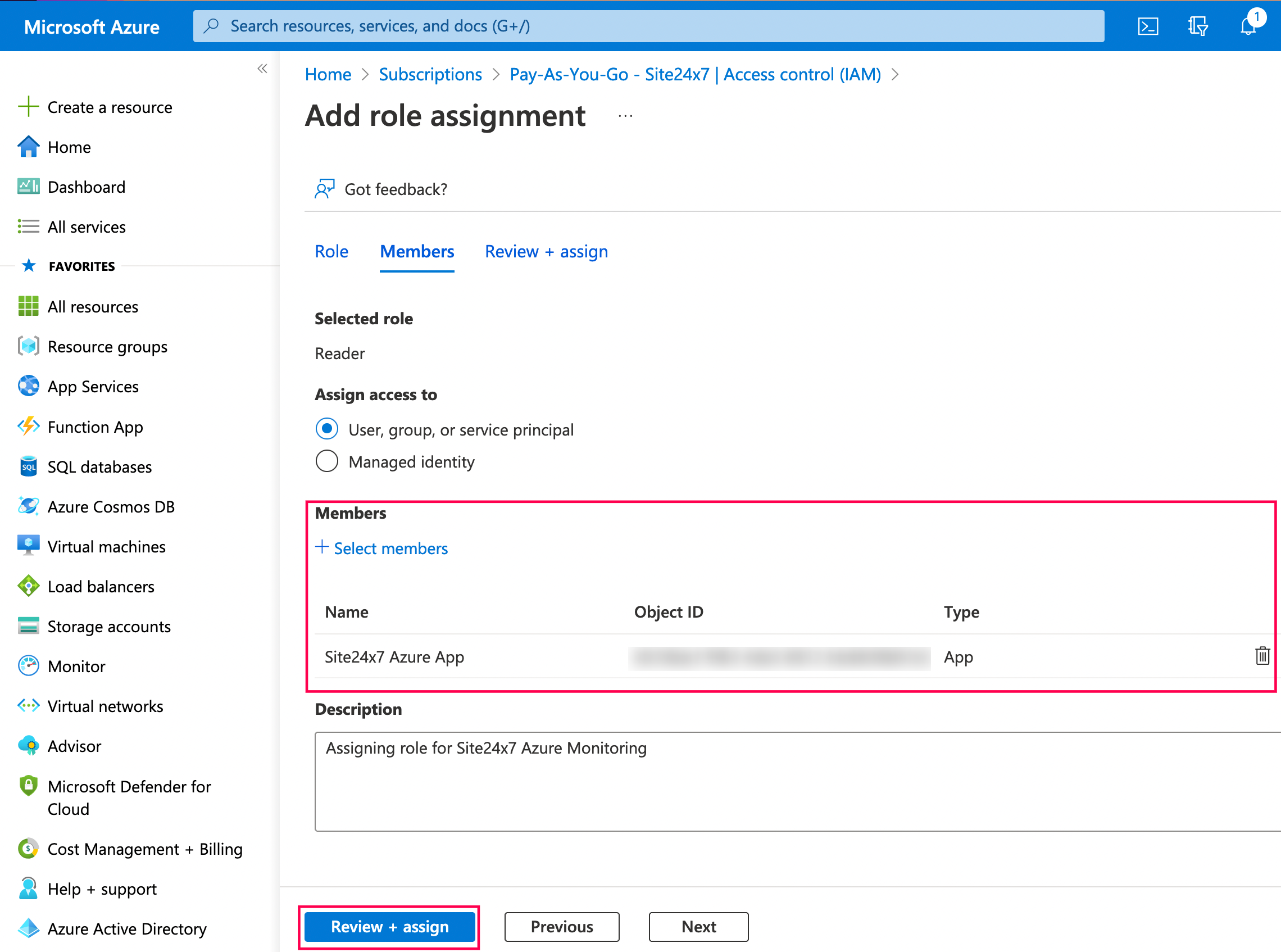Viewport: 1281px width, 952px height.
Task: Open the Directories and subscriptions filter
Action: tap(1197, 26)
